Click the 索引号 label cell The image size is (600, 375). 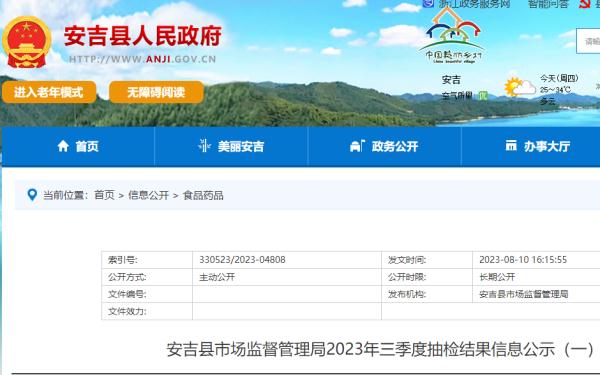tap(147, 260)
